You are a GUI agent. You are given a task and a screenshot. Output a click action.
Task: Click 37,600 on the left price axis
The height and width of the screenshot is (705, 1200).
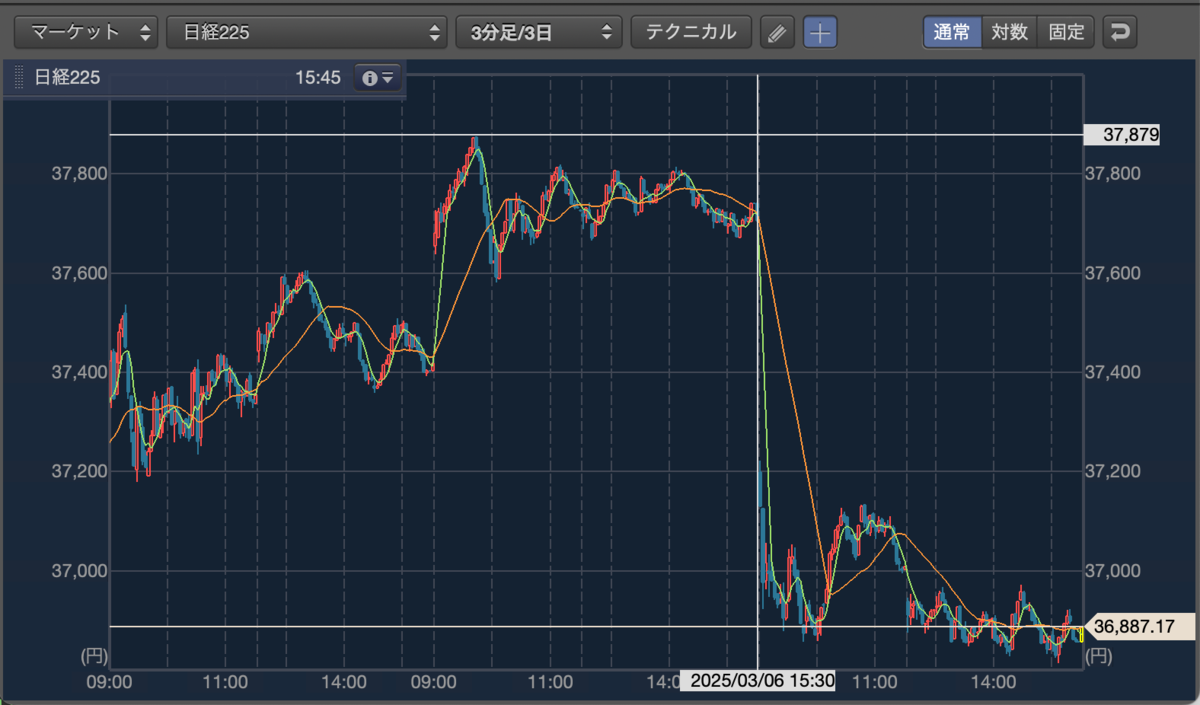pyautogui.click(x=79, y=273)
